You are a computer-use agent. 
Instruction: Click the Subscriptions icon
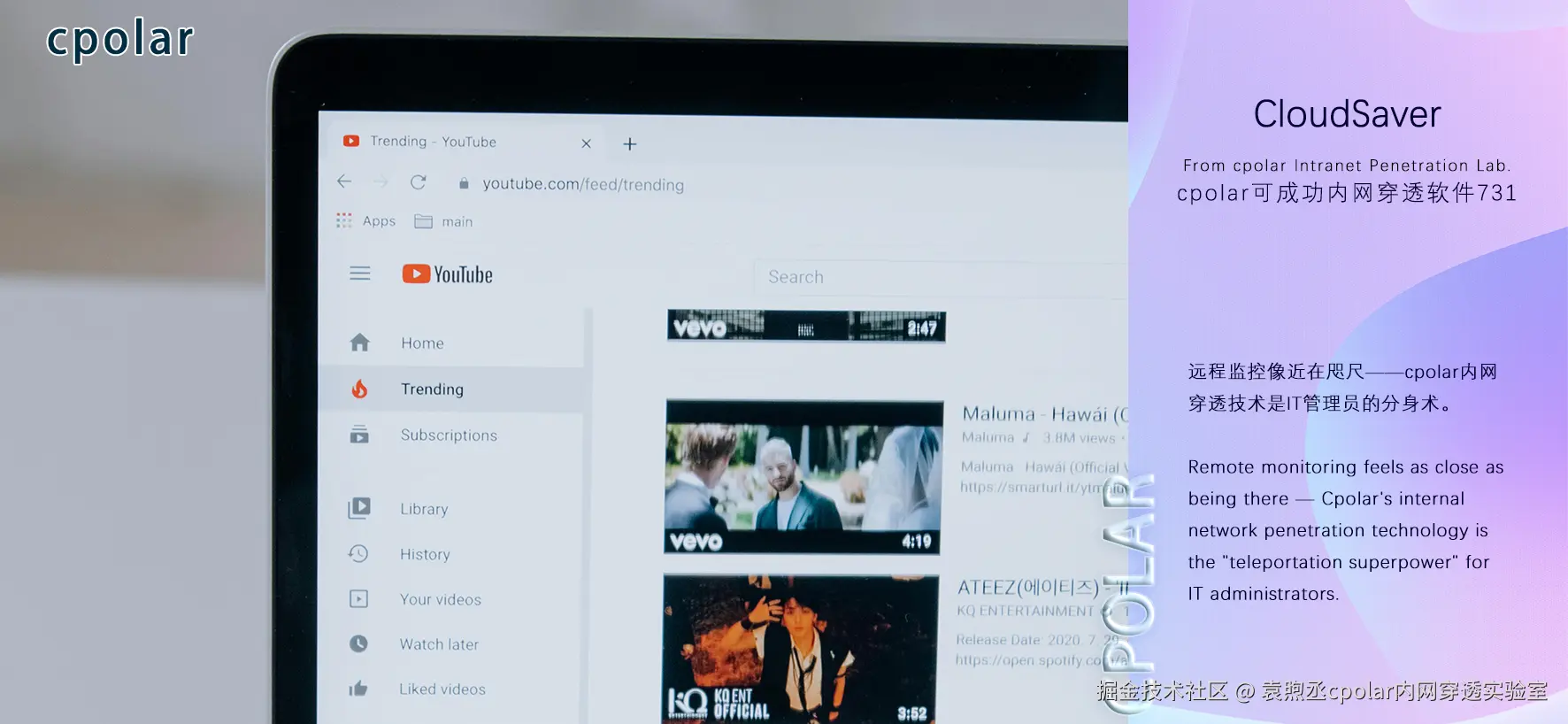click(x=359, y=435)
